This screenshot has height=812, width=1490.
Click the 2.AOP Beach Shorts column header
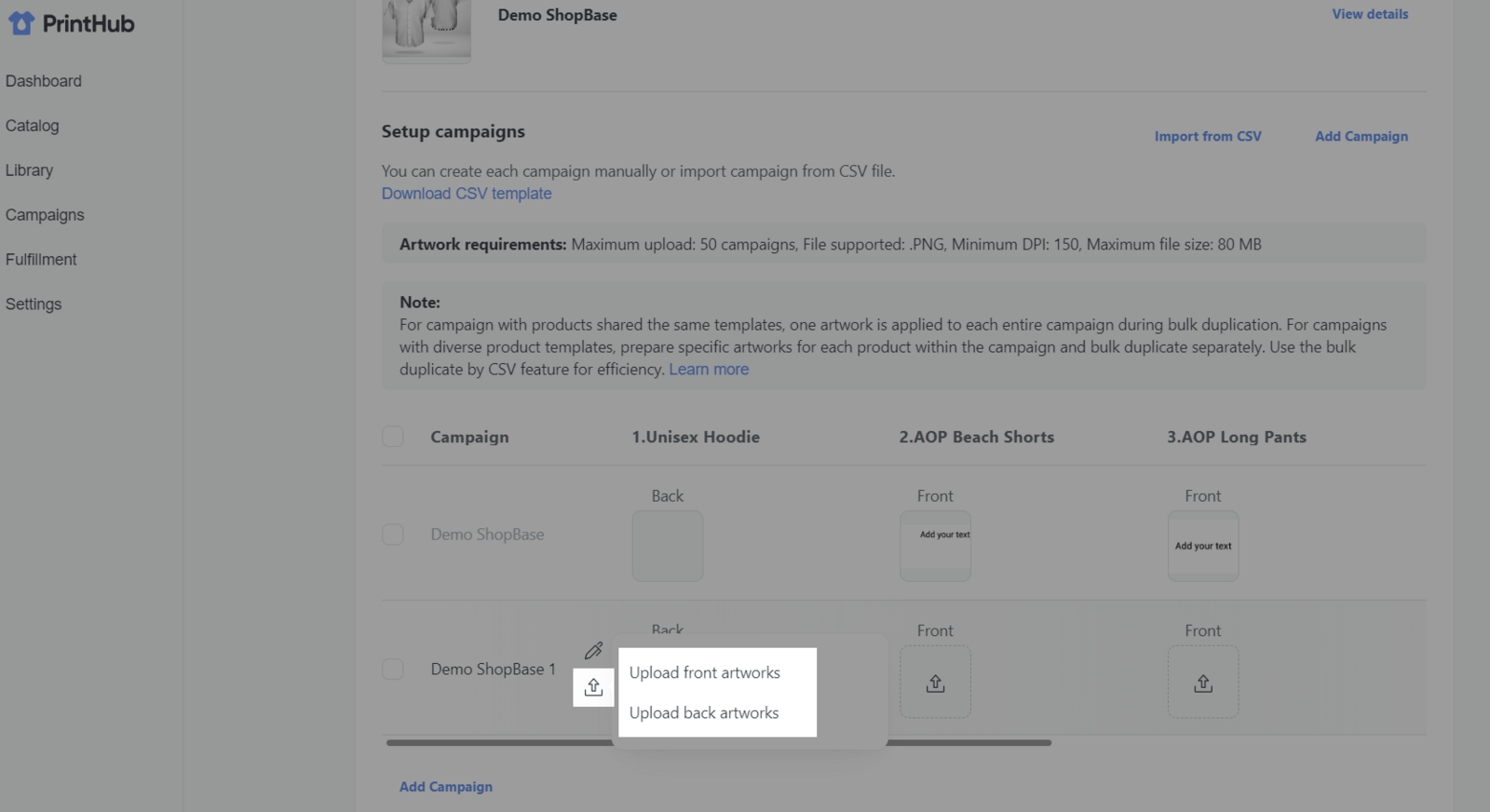click(x=977, y=437)
